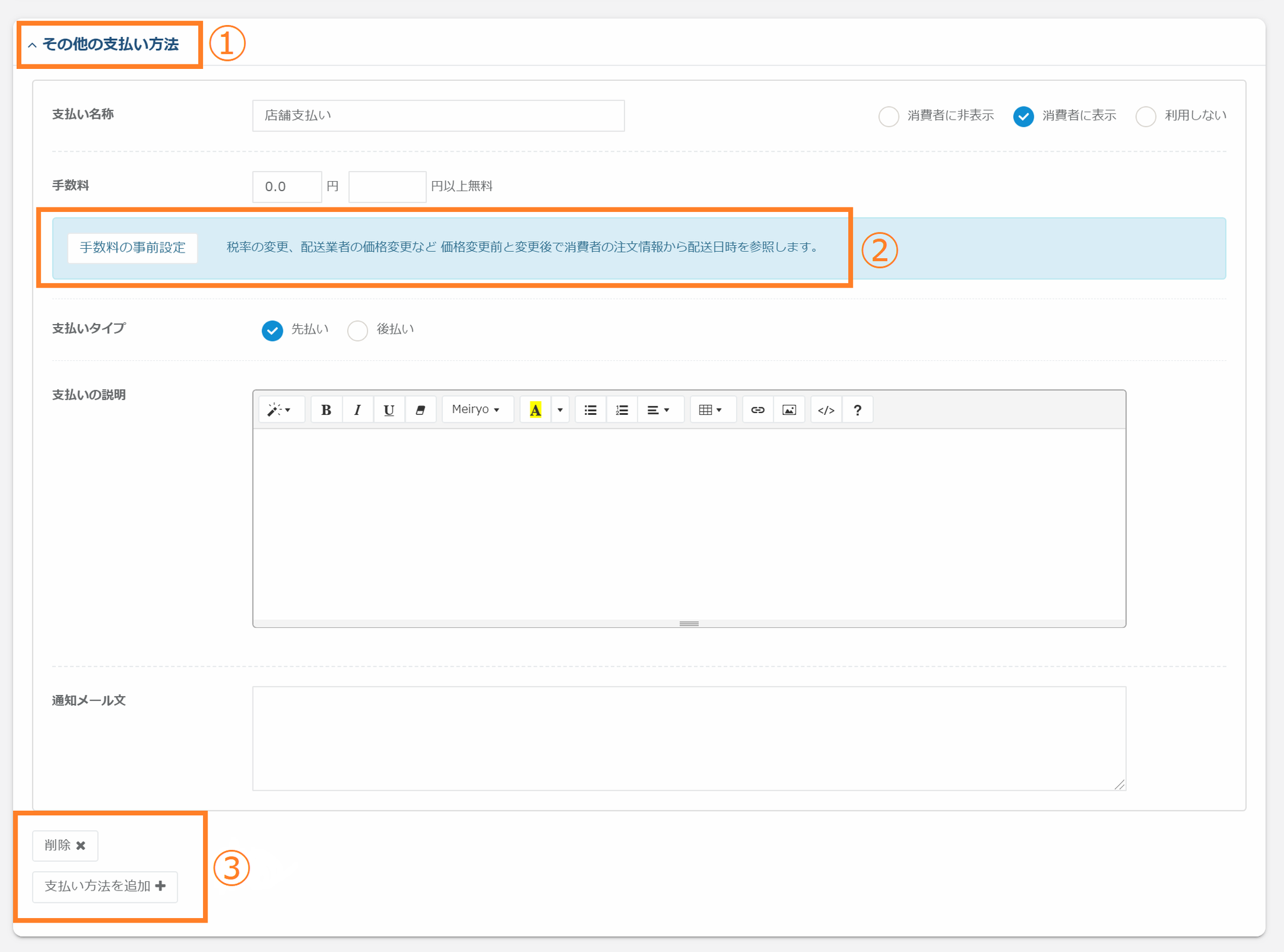The image size is (1284, 952).
Task: Click the insert link icon
Action: click(x=757, y=410)
